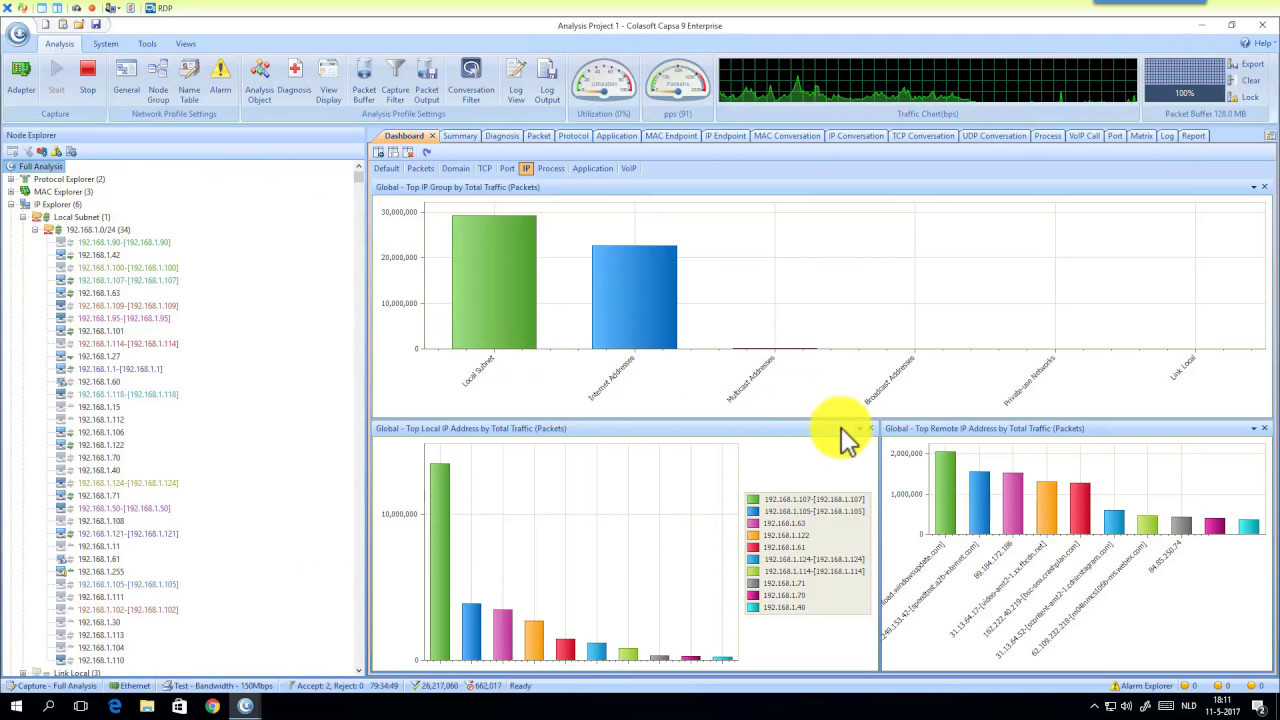Click the Node Explorer vertical scrollbar
Screen dimensions: 1280x720
(359, 420)
